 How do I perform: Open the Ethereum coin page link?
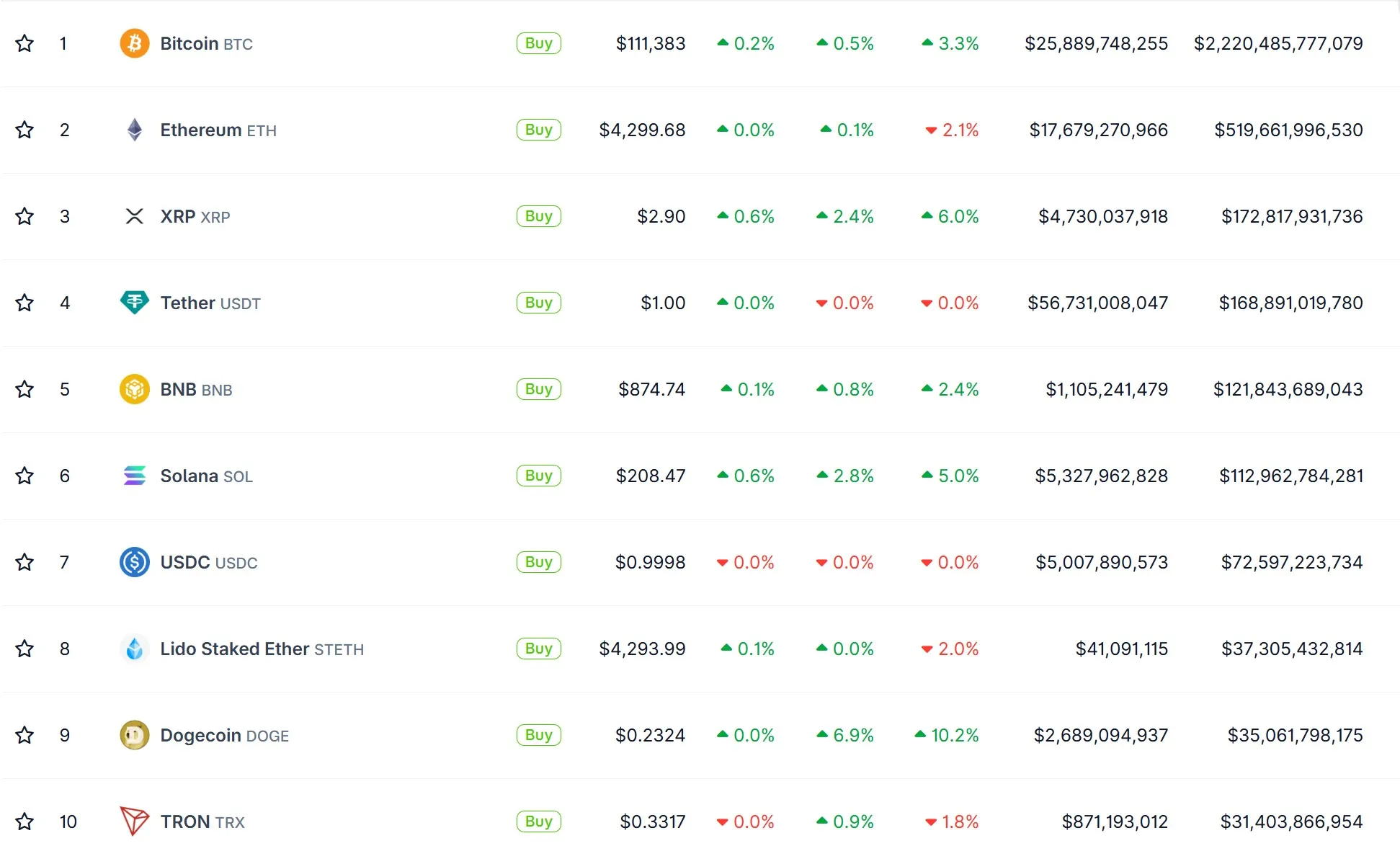pyautogui.click(x=202, y=130)
